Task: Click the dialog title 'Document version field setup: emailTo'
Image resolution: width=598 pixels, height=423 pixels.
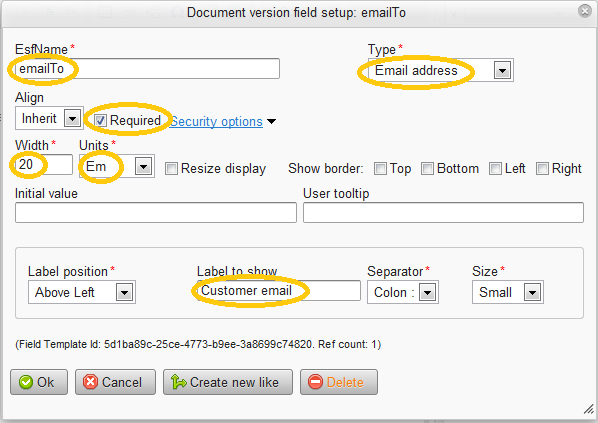Action: [296, 13]
